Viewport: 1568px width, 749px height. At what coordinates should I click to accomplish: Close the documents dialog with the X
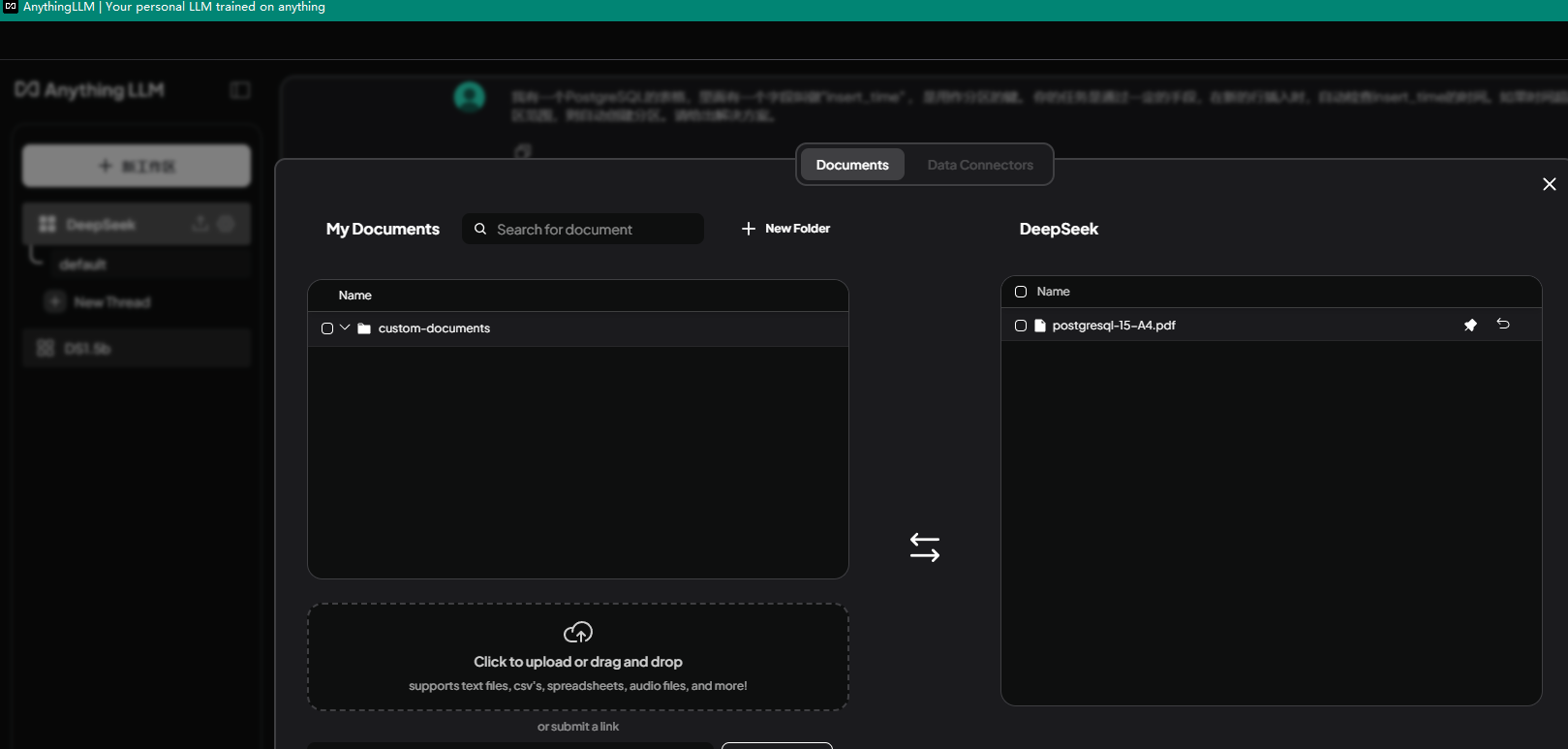click(1550, 184)
